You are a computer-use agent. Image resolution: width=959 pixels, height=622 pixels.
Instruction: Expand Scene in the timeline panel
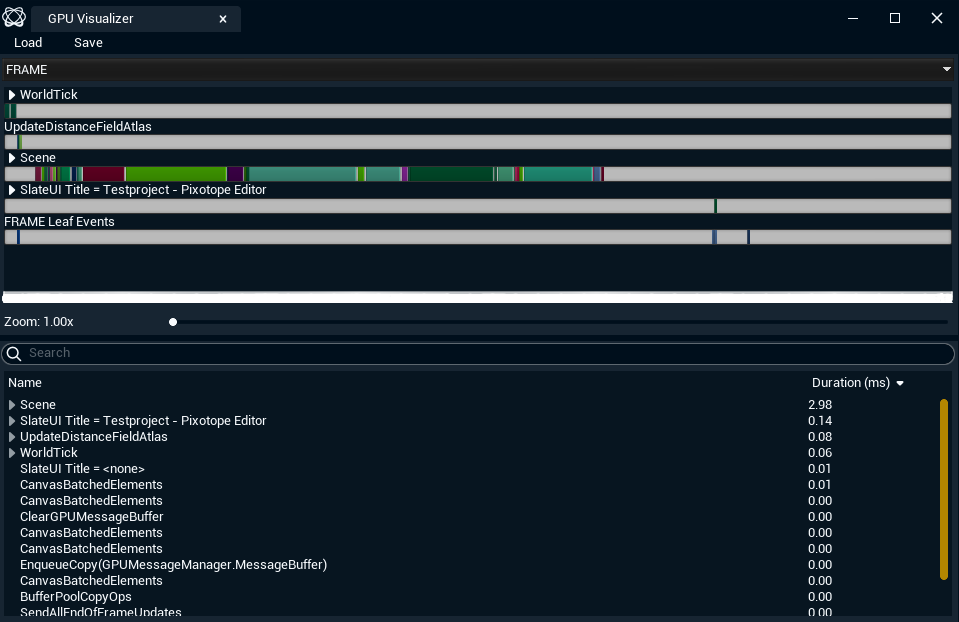click(x=12, y=158)
